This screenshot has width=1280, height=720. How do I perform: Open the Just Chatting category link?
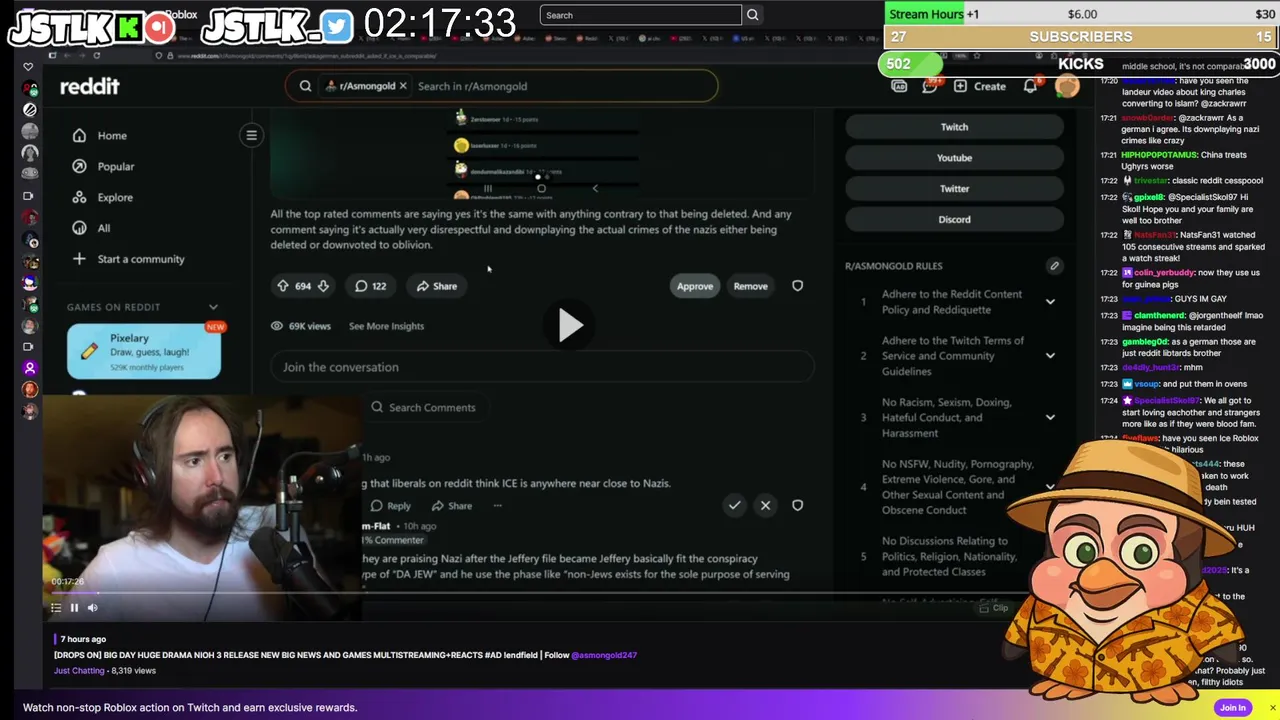[x=79, y=671]
